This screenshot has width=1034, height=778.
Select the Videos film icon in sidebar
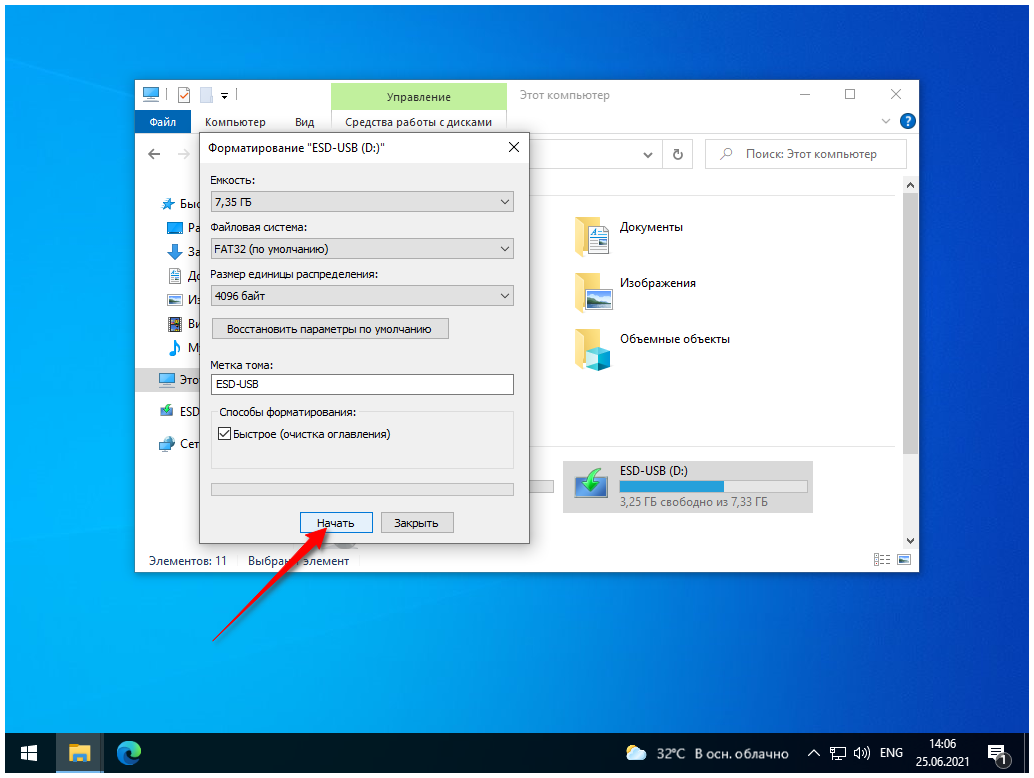point(175,324)
